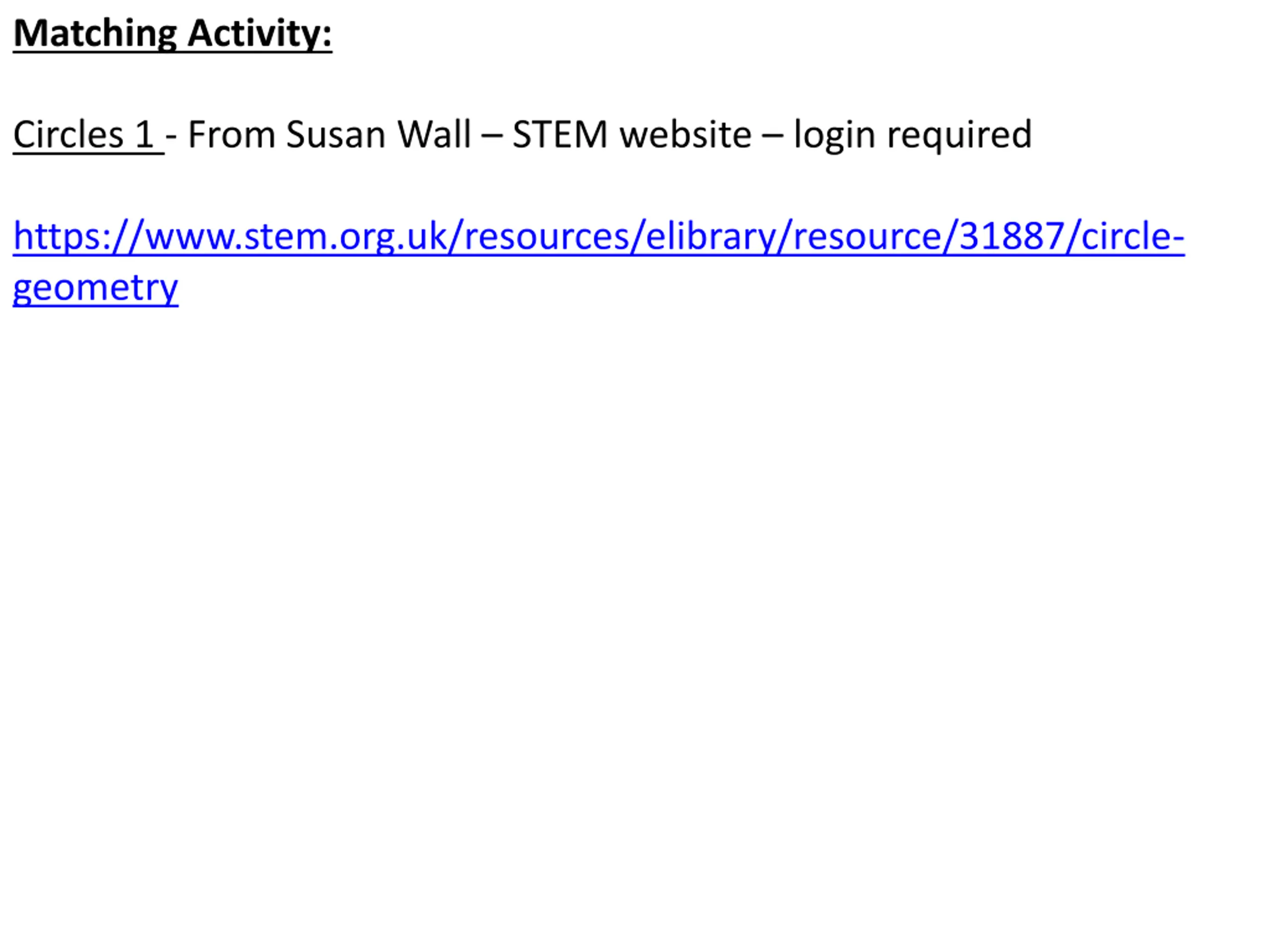The image size is (1270, 952).
Task: Select the 'Matching Activity:' heading
Action: (172, 34)
